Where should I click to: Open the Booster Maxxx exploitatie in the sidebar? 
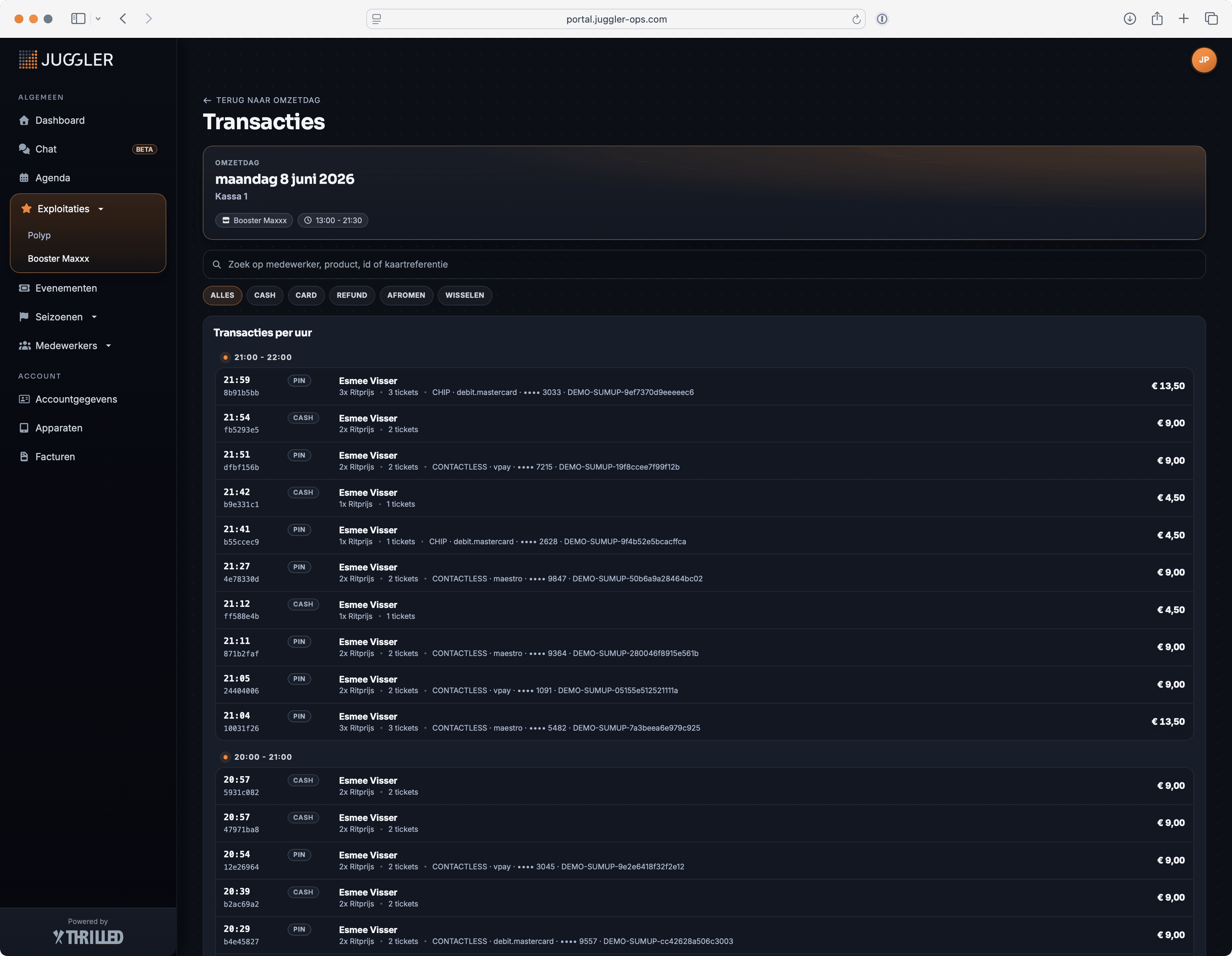59,258
